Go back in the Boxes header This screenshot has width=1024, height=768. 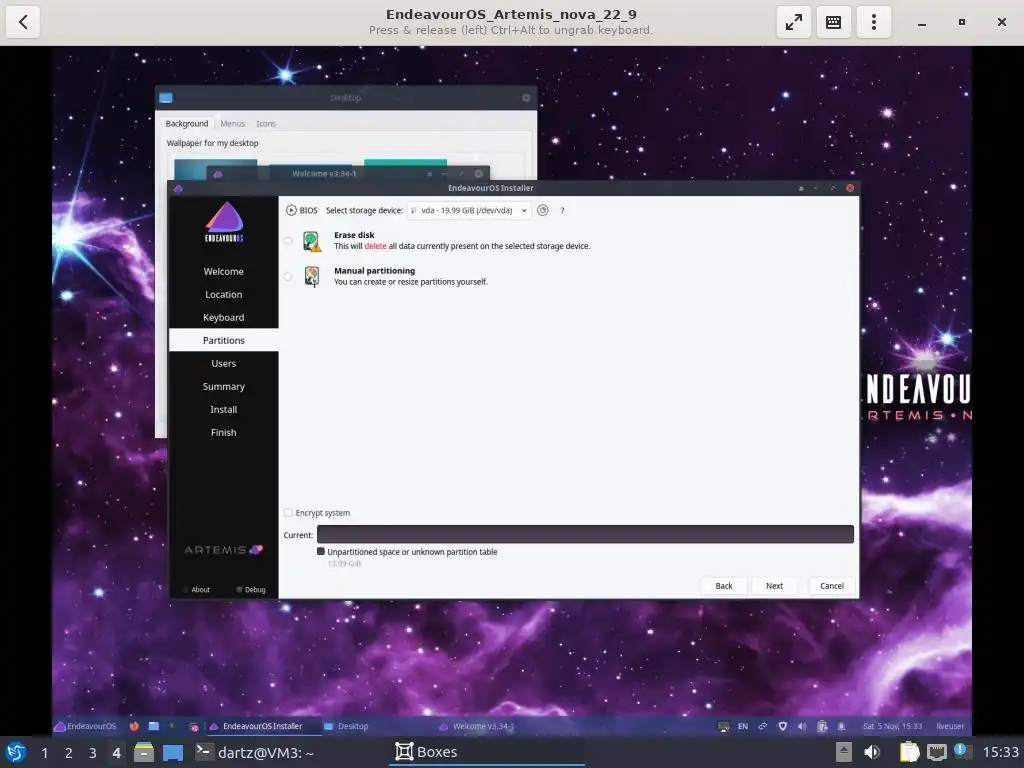(23, 22)
